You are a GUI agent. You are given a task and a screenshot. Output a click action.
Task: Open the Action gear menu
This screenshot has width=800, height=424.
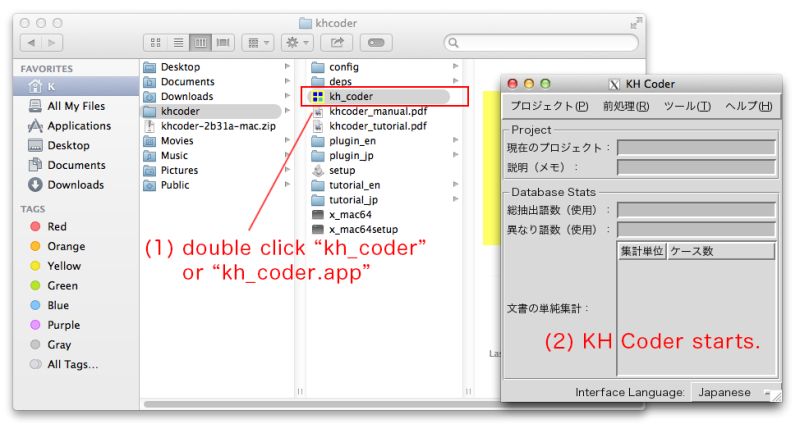[297, 42]
